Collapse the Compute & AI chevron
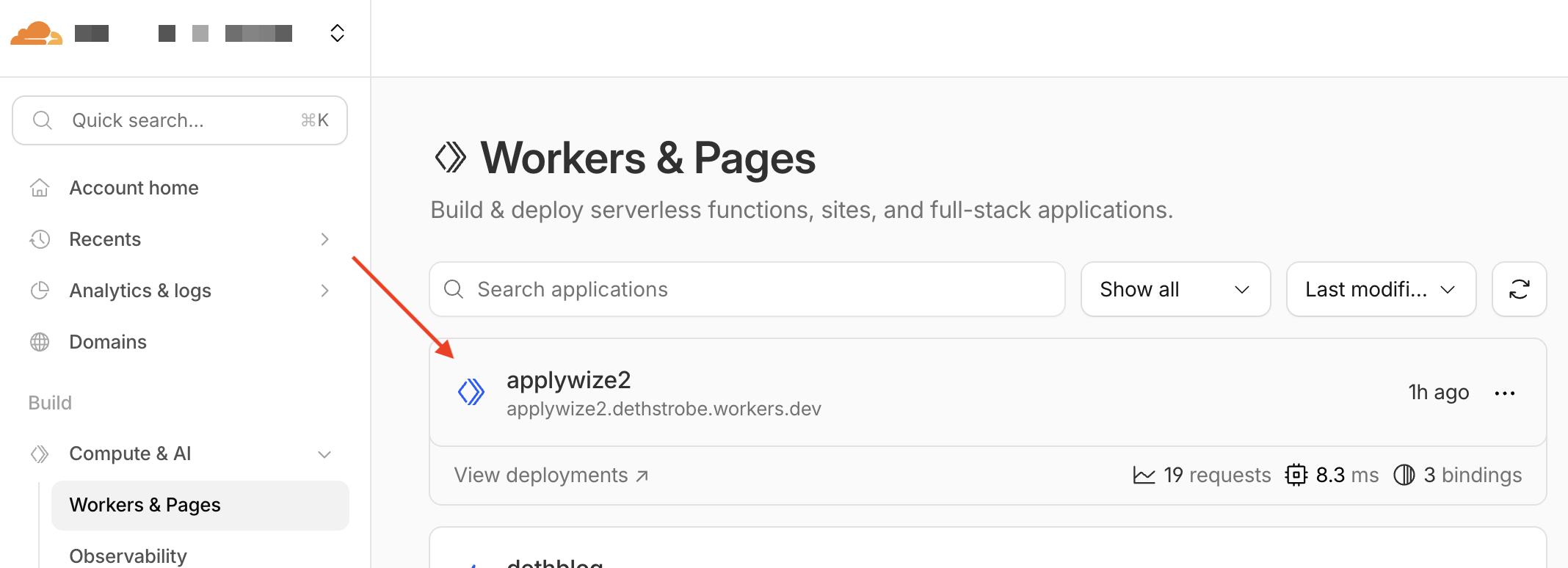 pos(324,454)
